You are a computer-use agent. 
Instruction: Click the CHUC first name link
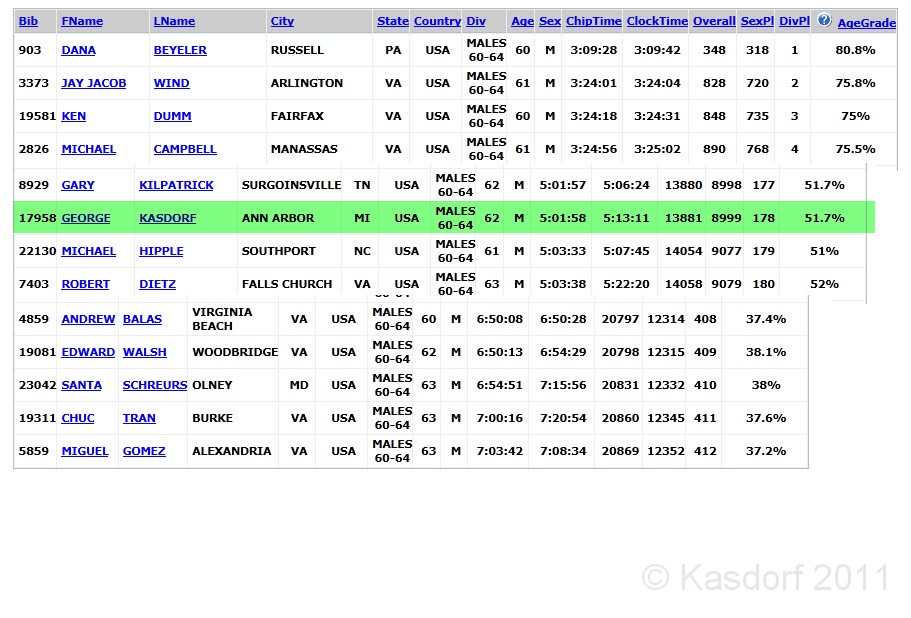[x=78, y=418]
